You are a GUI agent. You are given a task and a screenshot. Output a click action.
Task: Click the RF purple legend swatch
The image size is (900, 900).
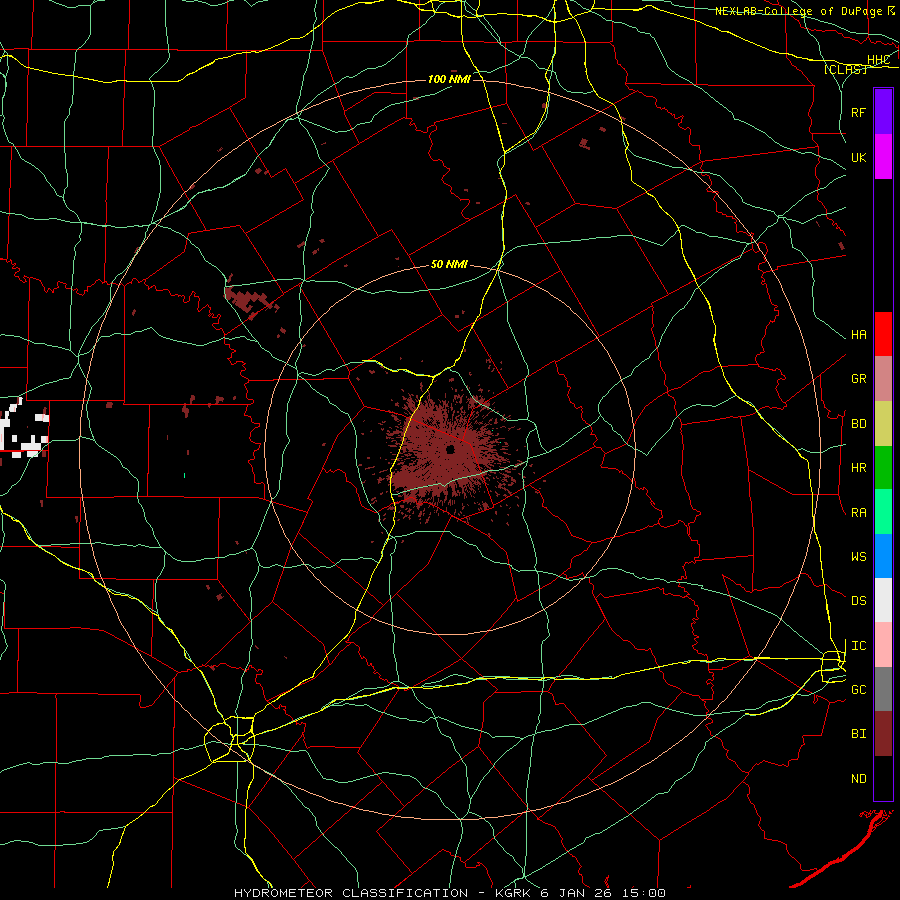click(883, 112)
